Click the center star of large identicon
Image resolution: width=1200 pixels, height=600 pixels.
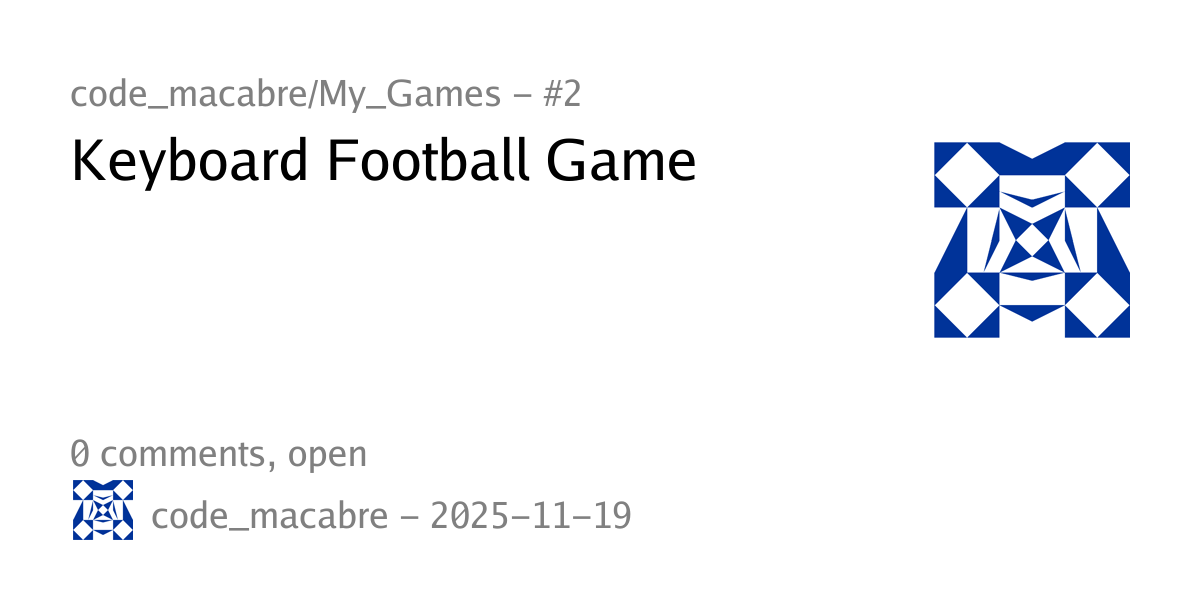pyautogui.click(x=1031, y=241)
